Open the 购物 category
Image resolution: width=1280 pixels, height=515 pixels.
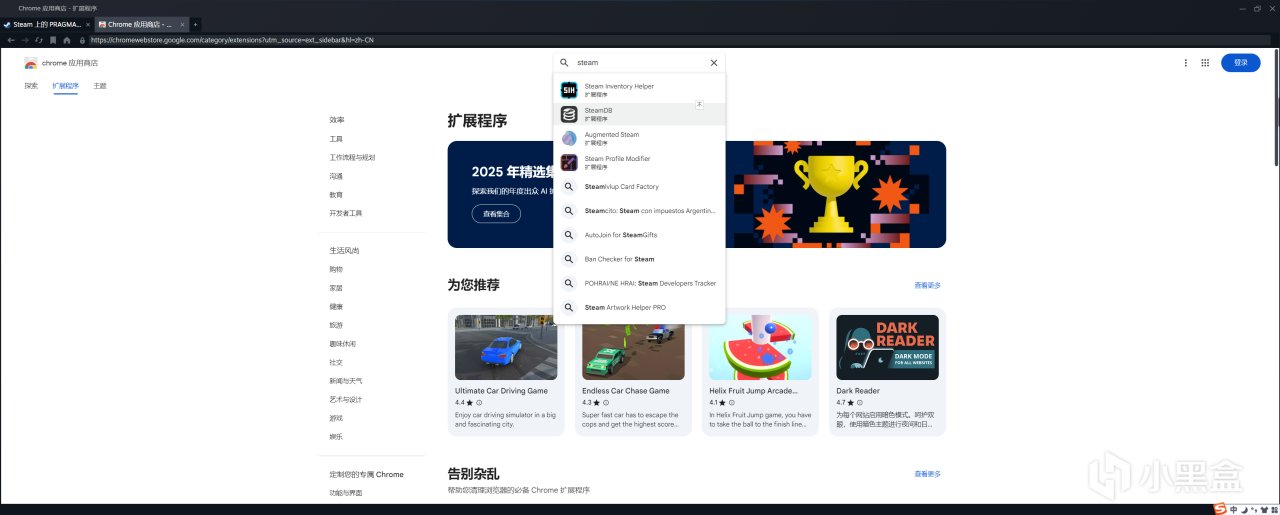337,269
